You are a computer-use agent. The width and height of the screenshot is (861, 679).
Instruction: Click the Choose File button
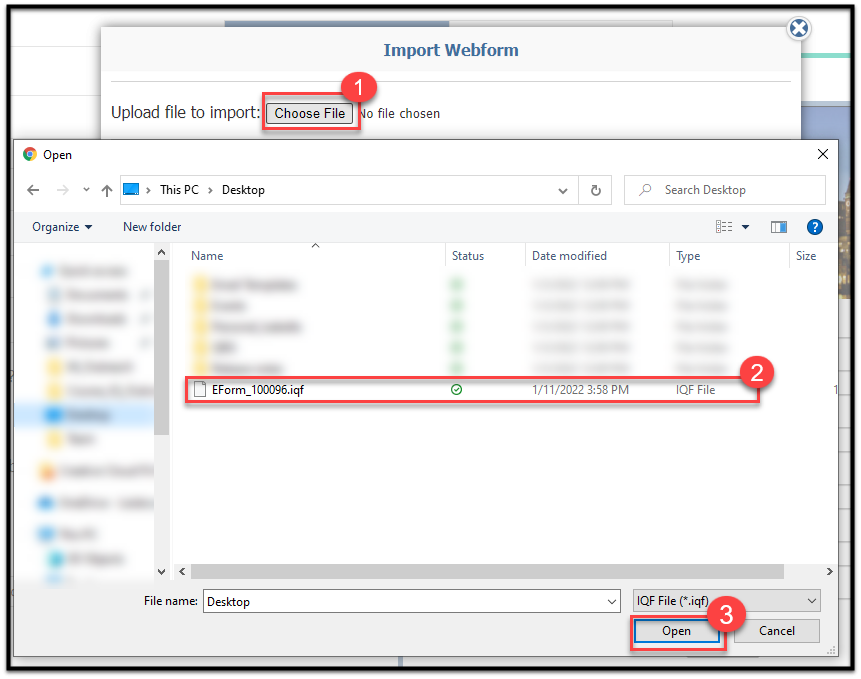point(310,113)
